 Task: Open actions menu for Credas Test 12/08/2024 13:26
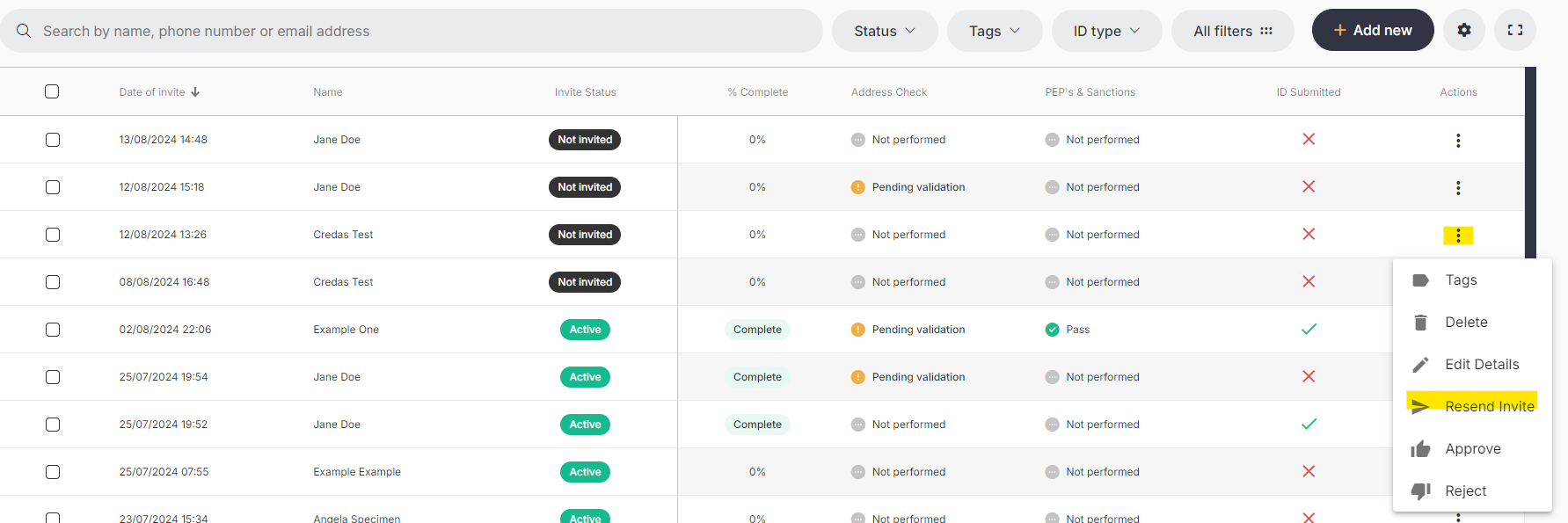[1458, 236]
